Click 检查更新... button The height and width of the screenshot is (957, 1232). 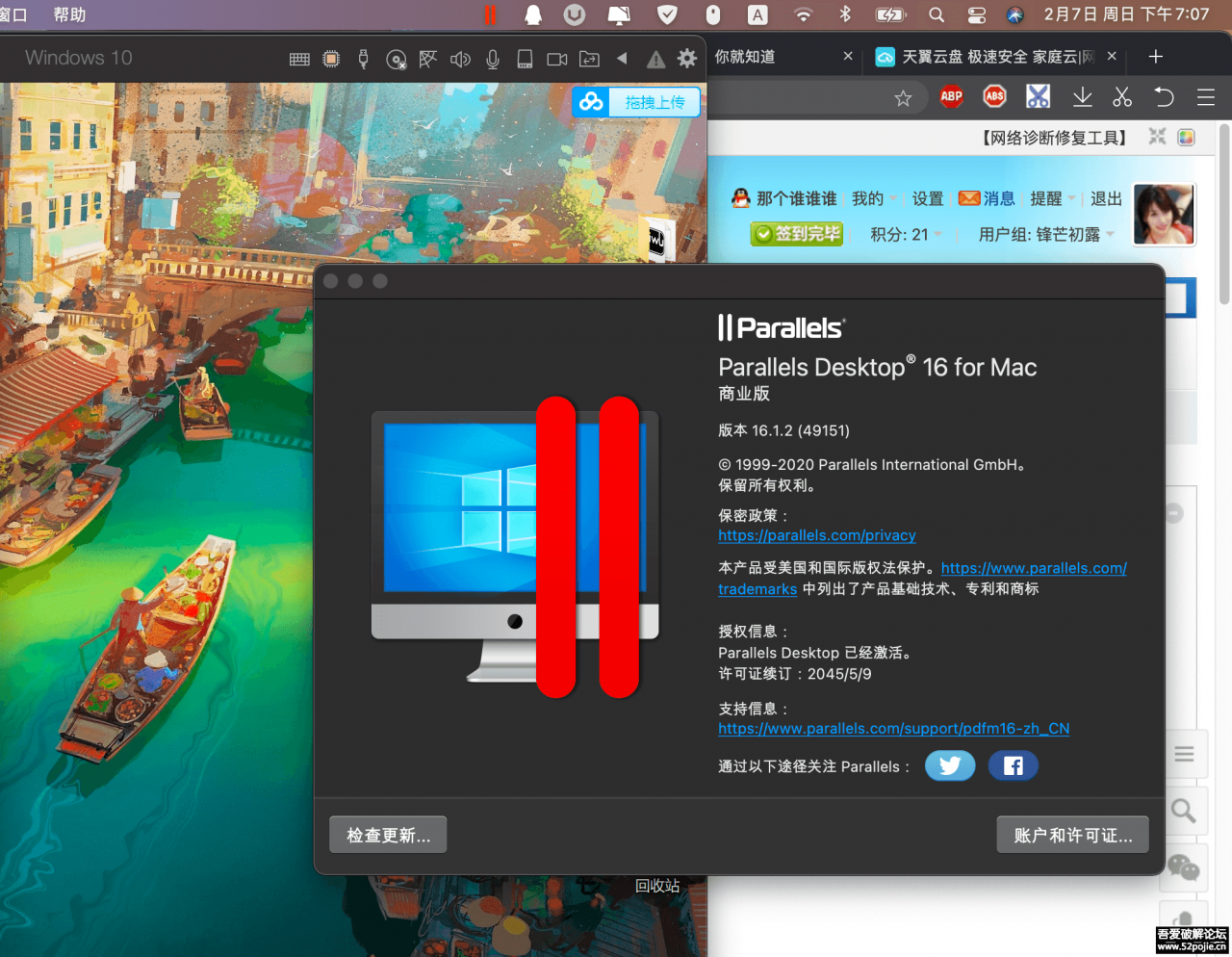tap(388, 835)
